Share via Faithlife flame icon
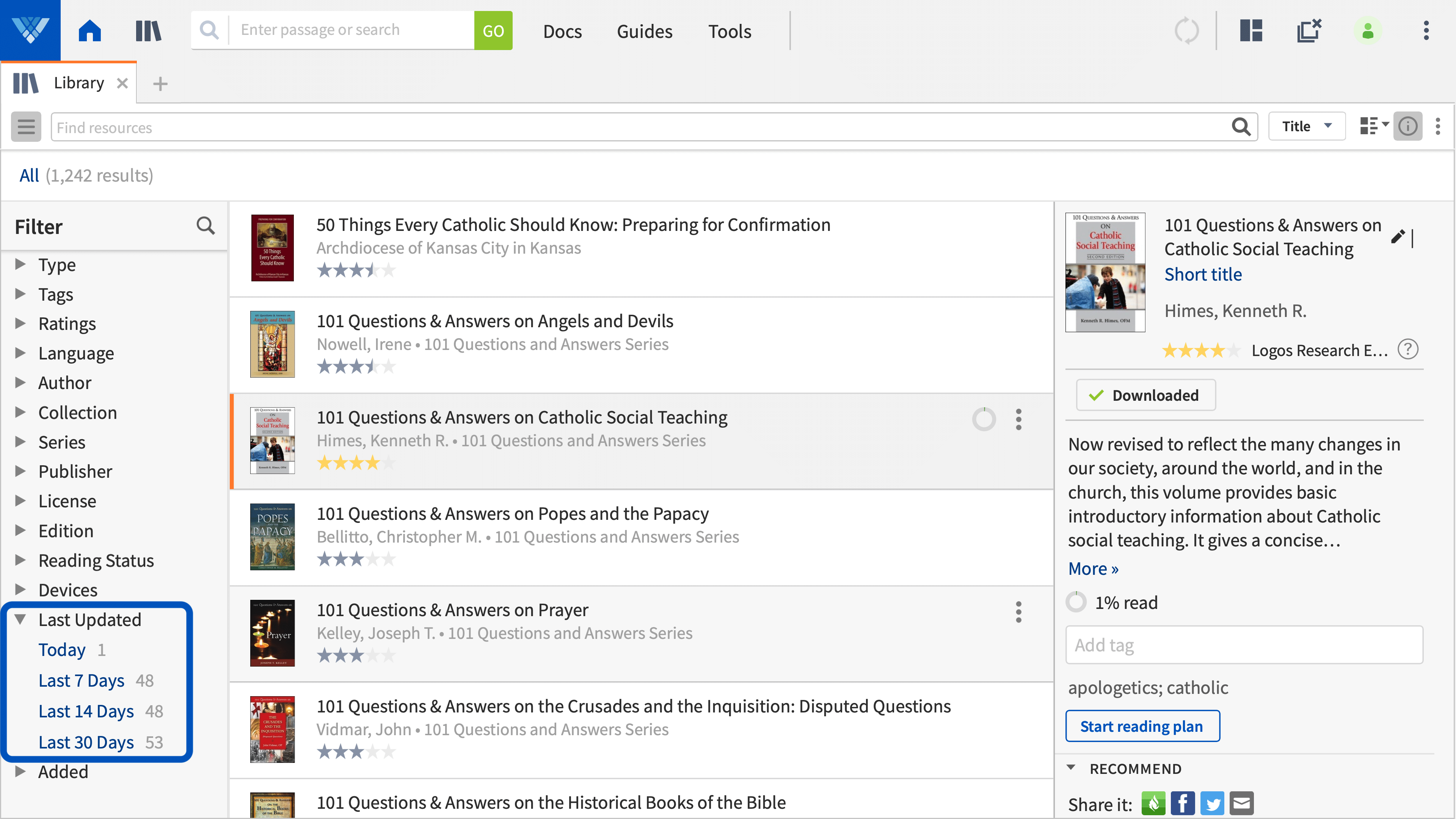Viewport: 1456px width, 819px height. pyautogui.click(x=1153, y=803)
